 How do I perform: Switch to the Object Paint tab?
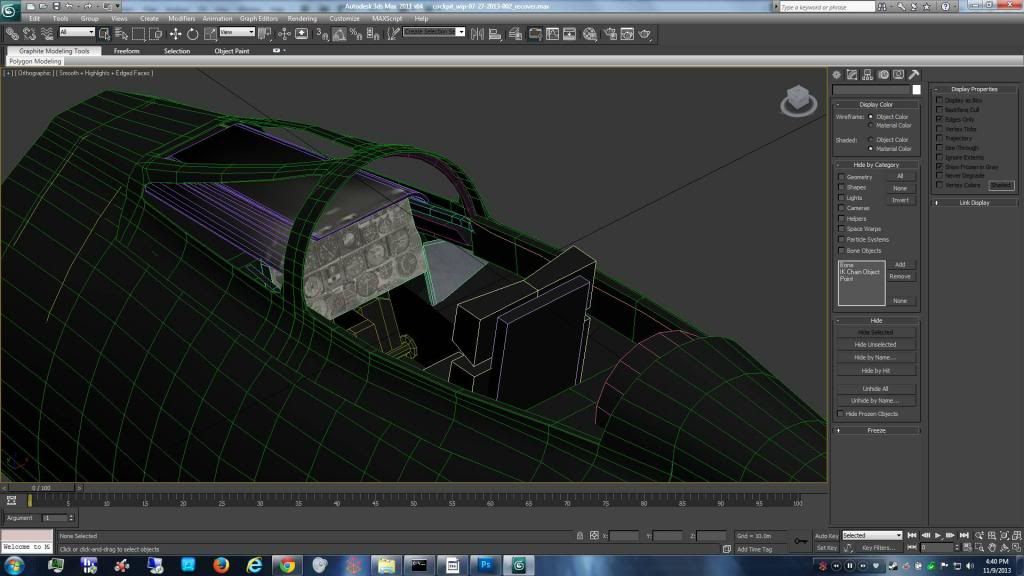tap(231, 51)
